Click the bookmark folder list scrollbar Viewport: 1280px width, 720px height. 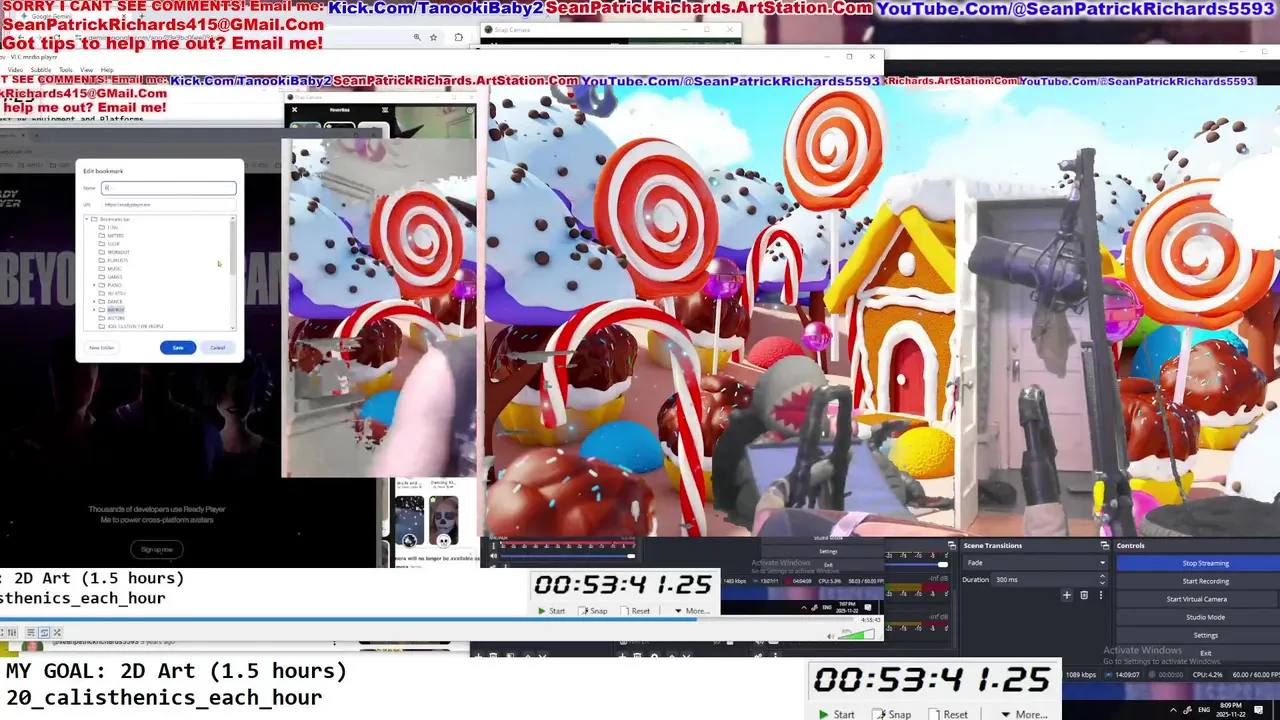[x=233, y=272]
